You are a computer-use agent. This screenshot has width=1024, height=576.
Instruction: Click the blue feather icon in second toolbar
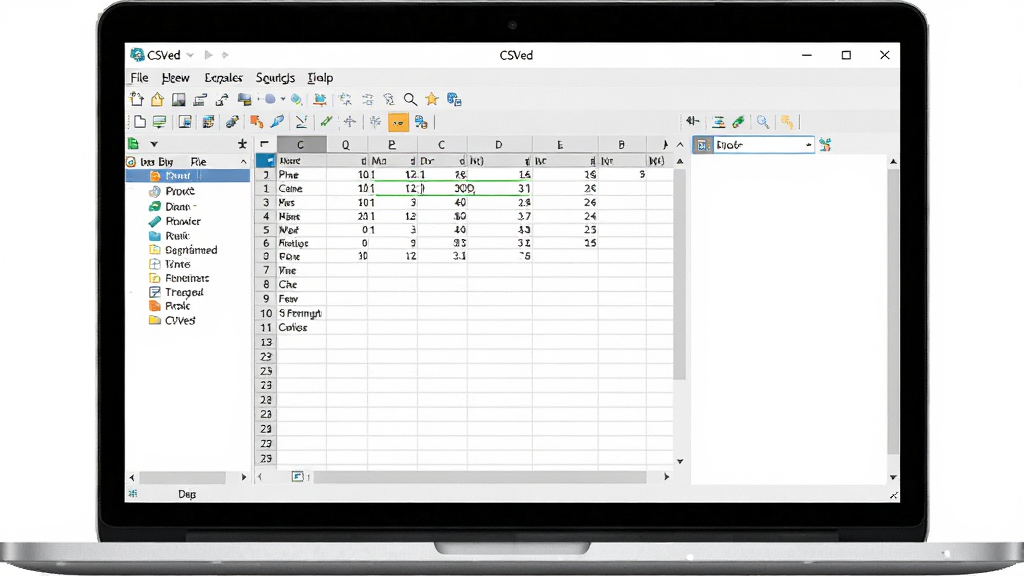(x=278, y=121)
